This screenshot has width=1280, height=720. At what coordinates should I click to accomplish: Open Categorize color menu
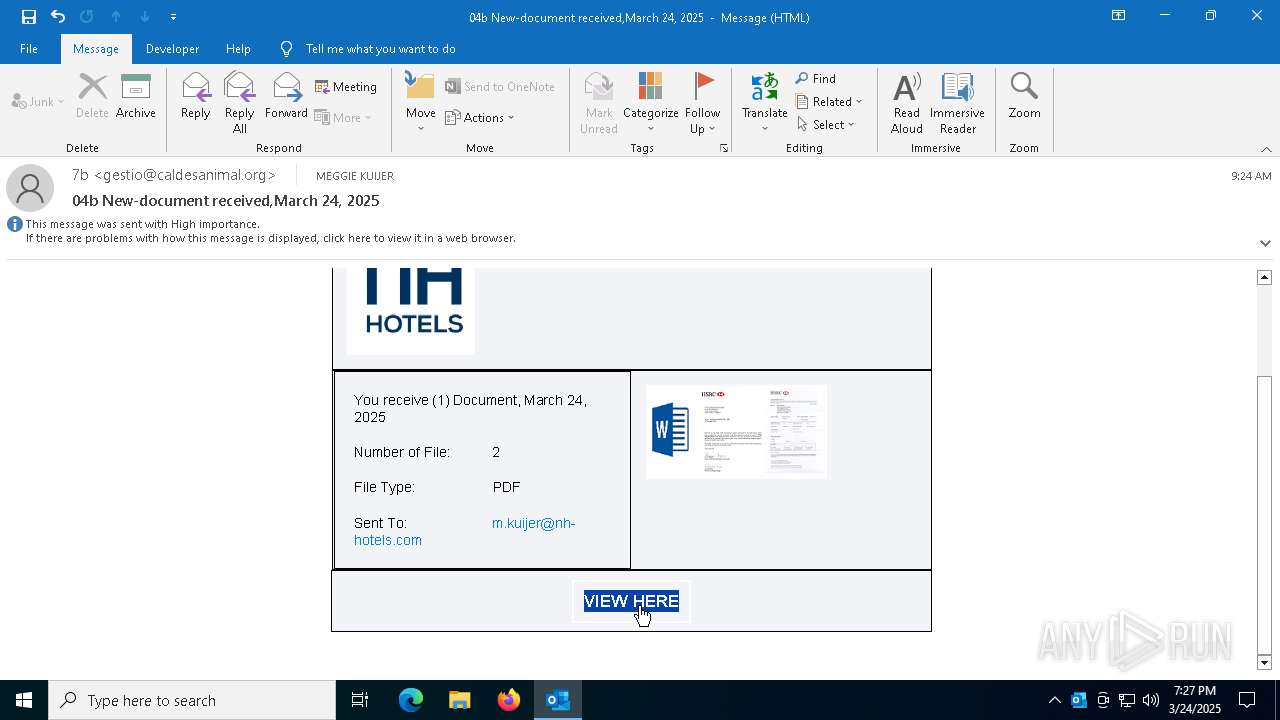click(651, 103)
